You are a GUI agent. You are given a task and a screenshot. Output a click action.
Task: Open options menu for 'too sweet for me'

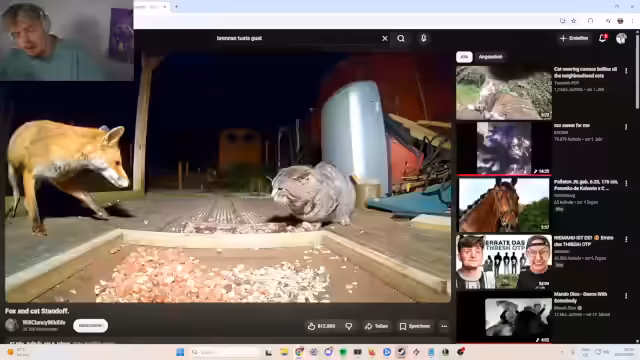coord(626,127)
